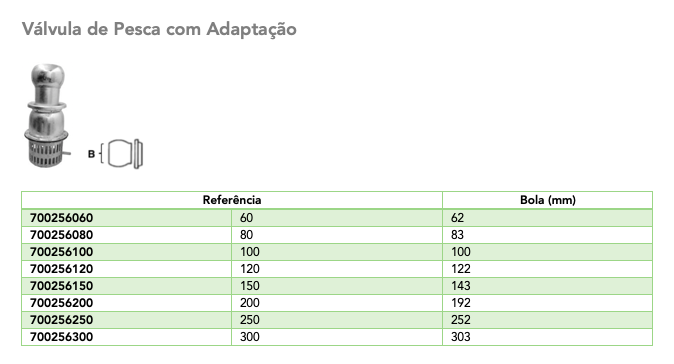The width and height of the screenshot is (674, 364).
Task: Select reference 700256060
Action: point(61,218)
